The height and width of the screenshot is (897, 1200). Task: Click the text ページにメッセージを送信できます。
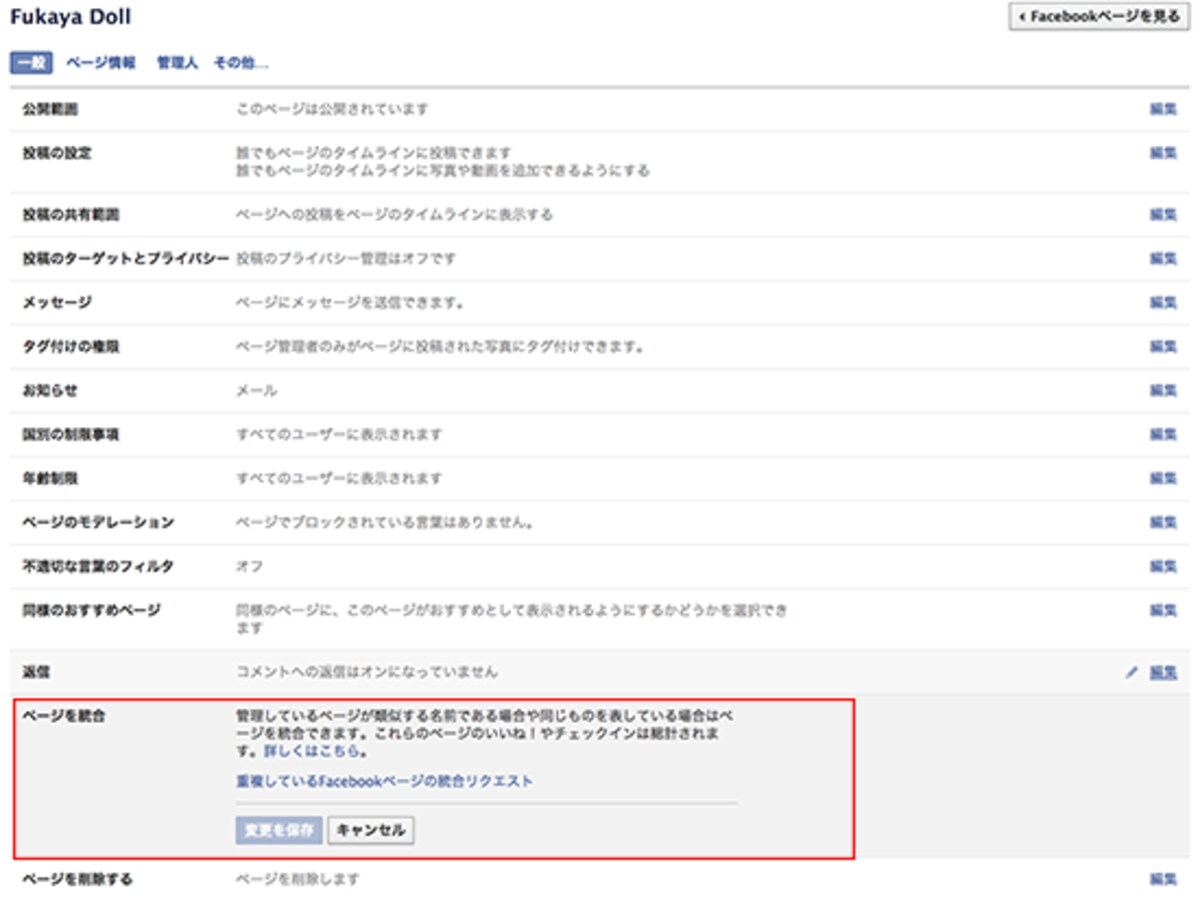coord(350,303)
